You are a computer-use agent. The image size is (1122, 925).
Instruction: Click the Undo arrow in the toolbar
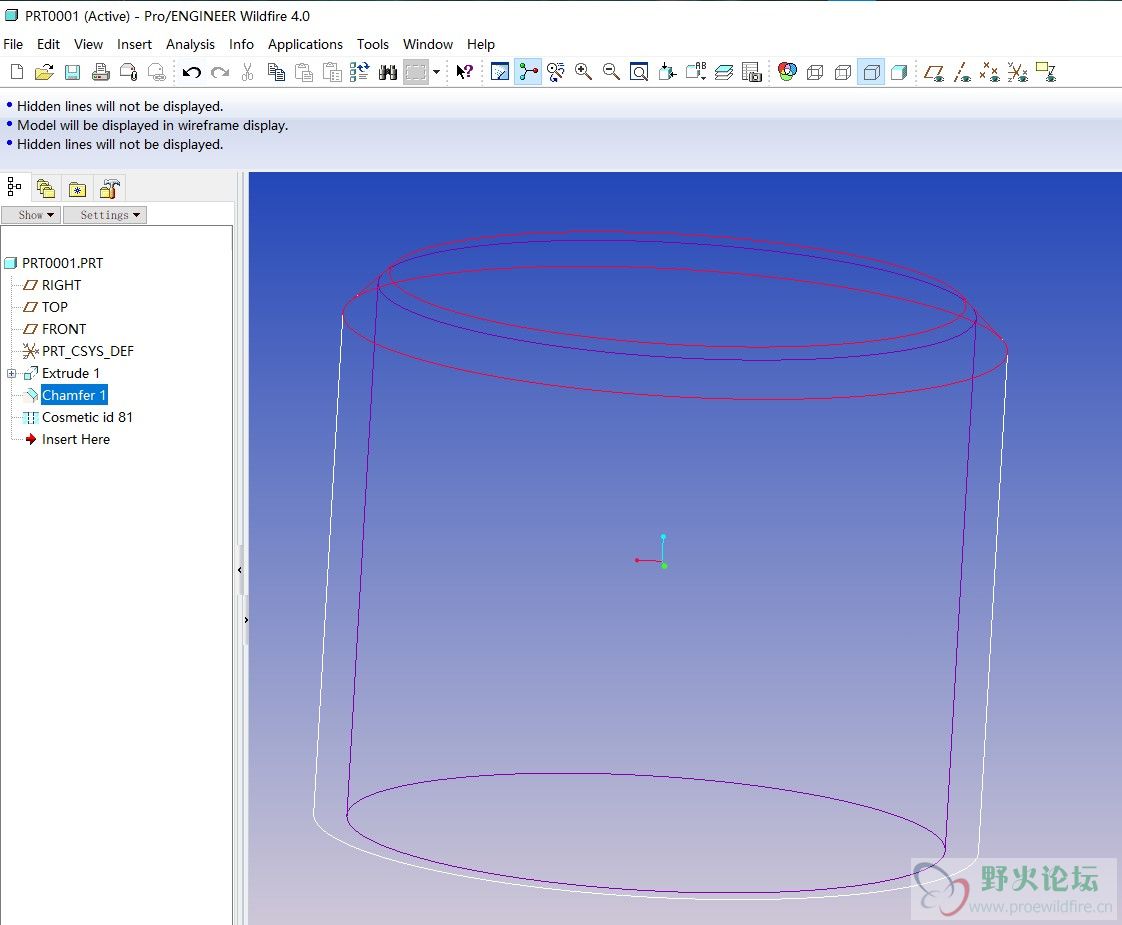(192, 72)
